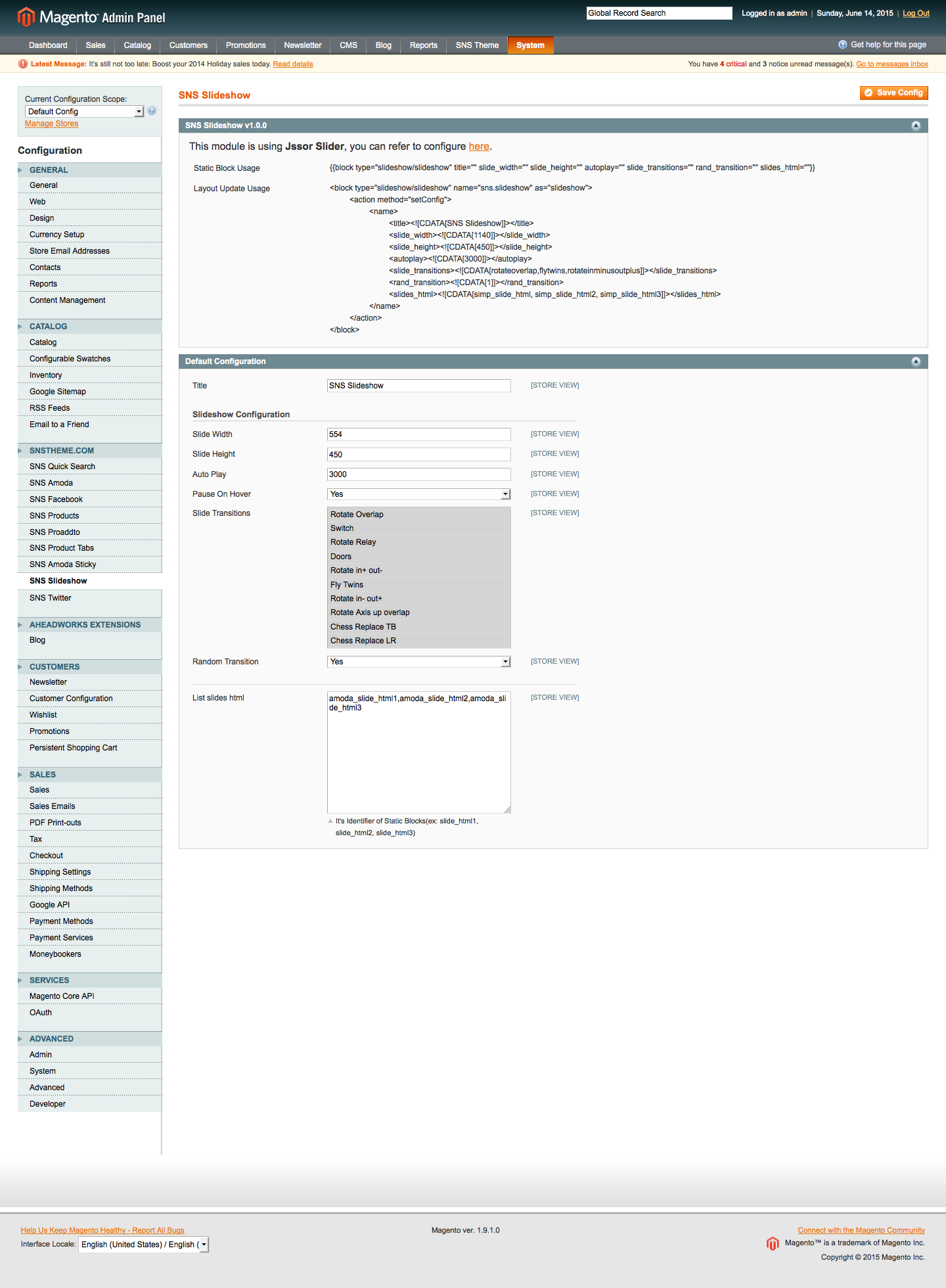
Task: Click the Get help for this page icon
Action: [x=842, y=45]
